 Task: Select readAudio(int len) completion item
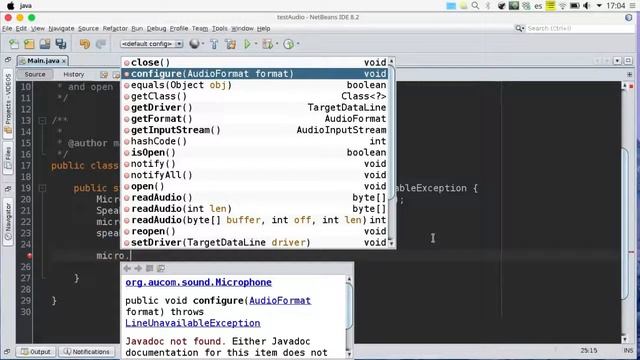(254, 209)
